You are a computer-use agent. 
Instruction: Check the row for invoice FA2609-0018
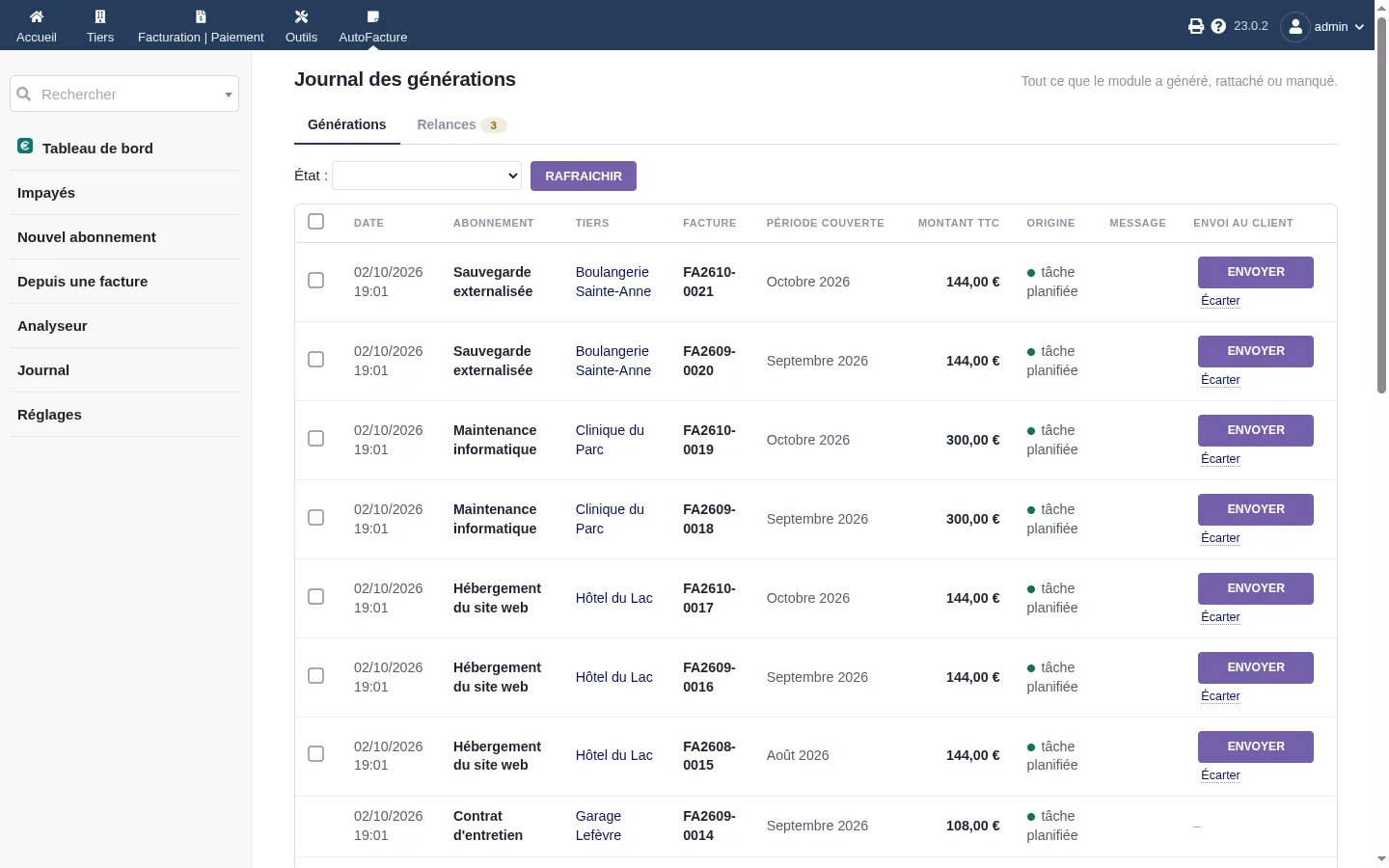[315, 518]
